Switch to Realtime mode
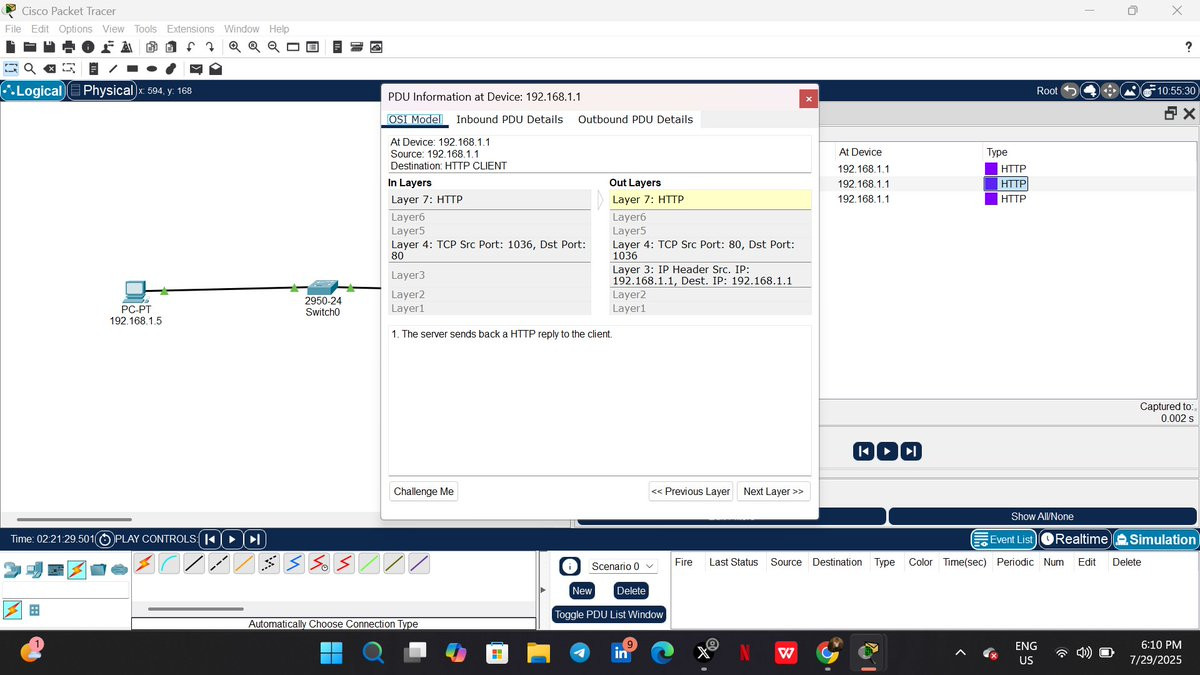Image resolution: width=1200 pixels, height=675 pixels. click(1075, 539)
